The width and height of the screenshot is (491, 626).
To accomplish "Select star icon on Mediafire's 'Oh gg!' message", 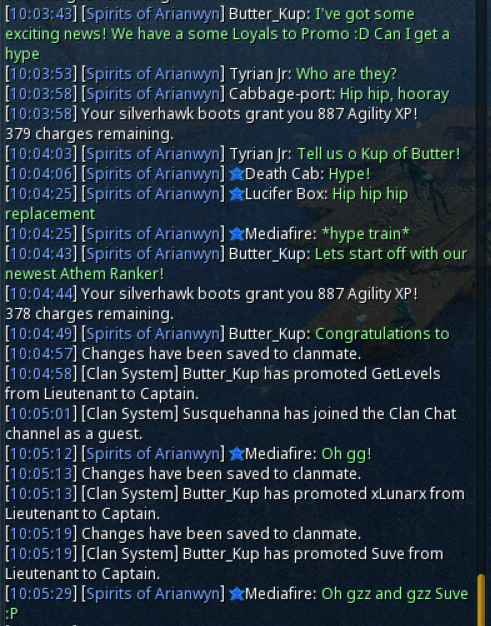I will click(x=236, y=454).
